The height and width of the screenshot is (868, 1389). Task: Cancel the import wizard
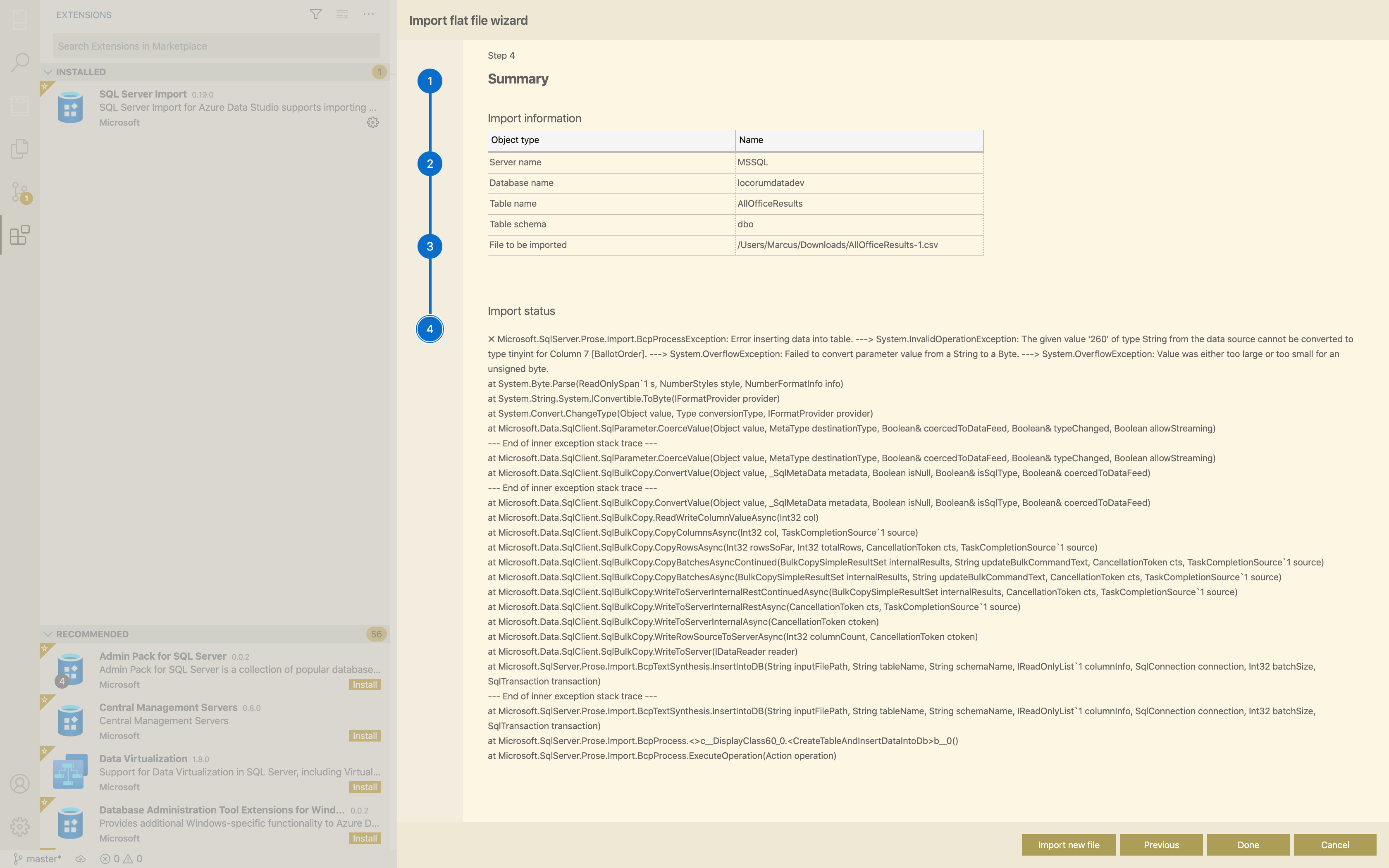1335,844
